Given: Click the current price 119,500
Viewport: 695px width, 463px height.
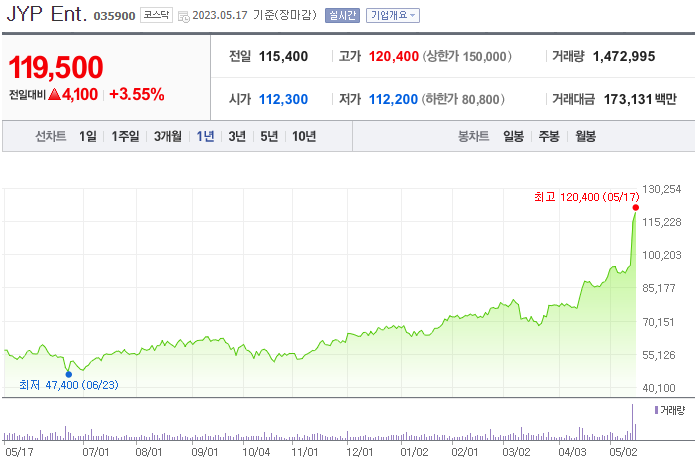Looking at the screenshot, I should pyautogui.click(x=56, y=67).
